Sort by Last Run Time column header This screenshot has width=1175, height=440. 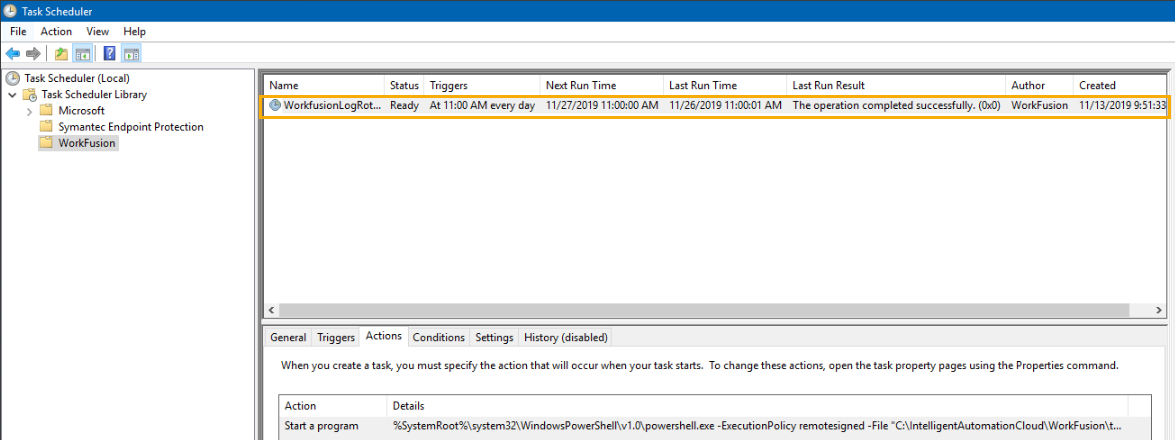click(x=725, y=85)
